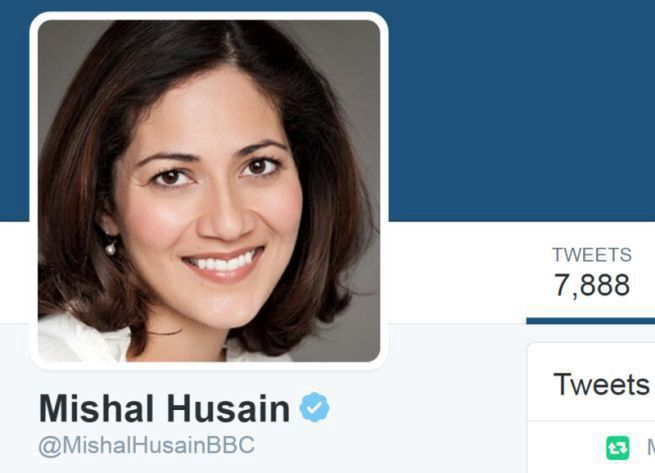The height and width of the screenshot is (473, 655).
Task: Open the retweeter name beside retweet icon
Action: (x=651, y=448)
